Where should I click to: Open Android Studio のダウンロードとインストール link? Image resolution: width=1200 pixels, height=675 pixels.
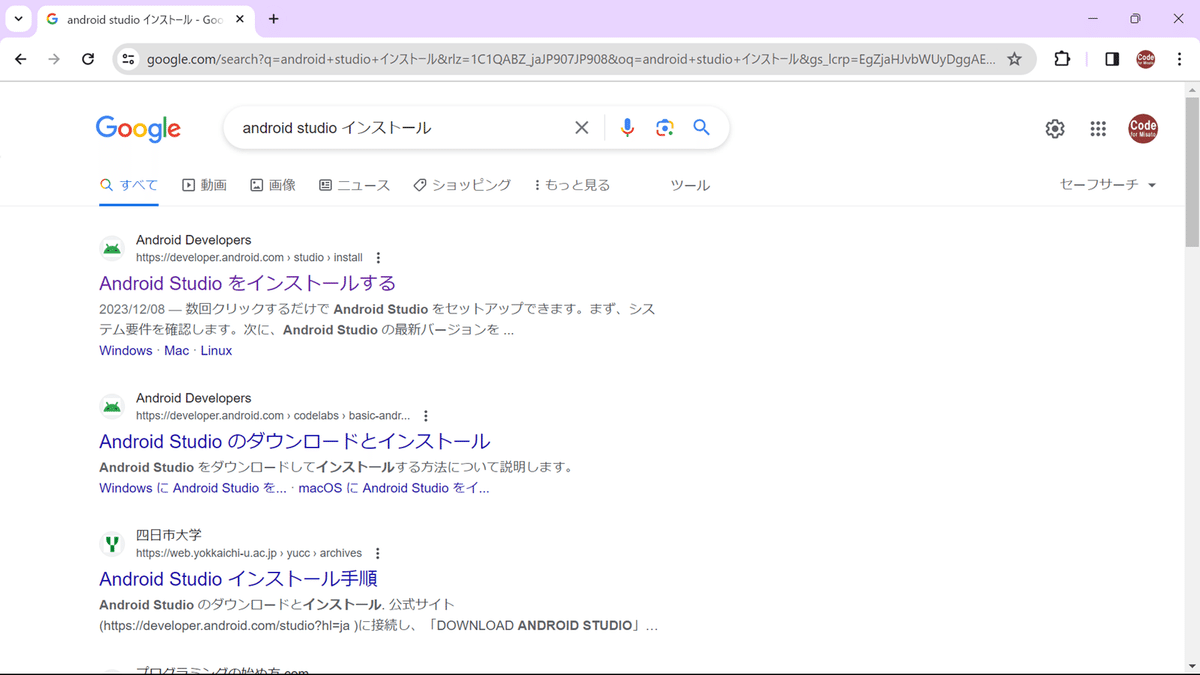click(295, 441)
